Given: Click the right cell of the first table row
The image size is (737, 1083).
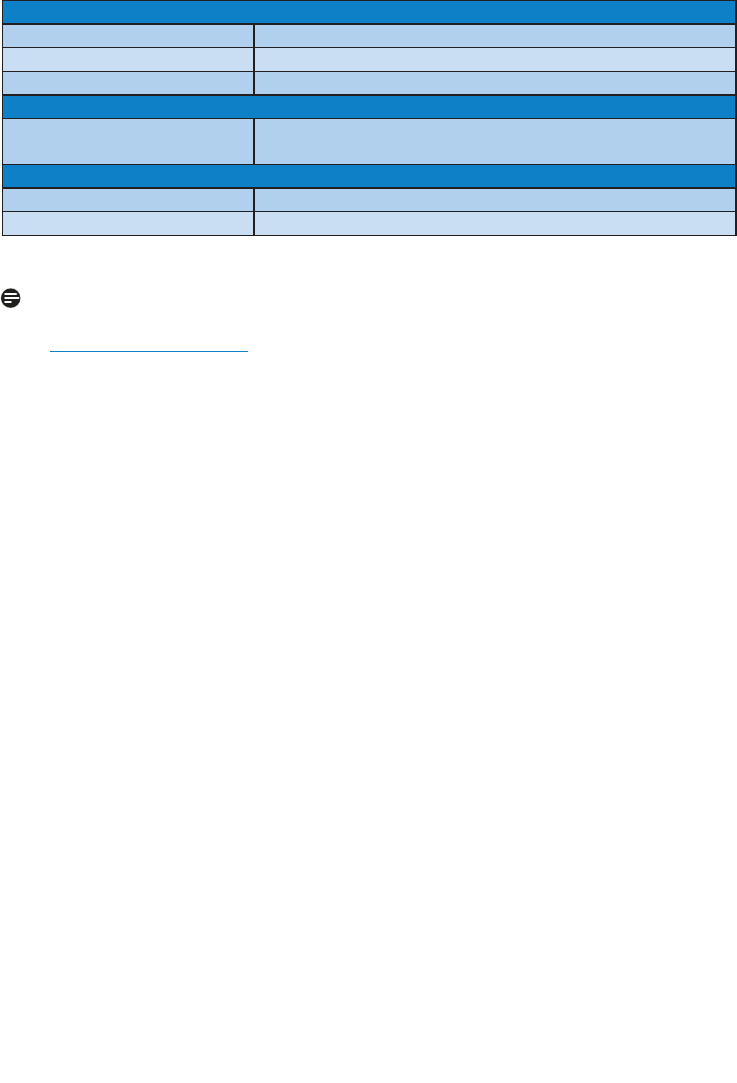Looking at the screenshot, I should point(495,36).
